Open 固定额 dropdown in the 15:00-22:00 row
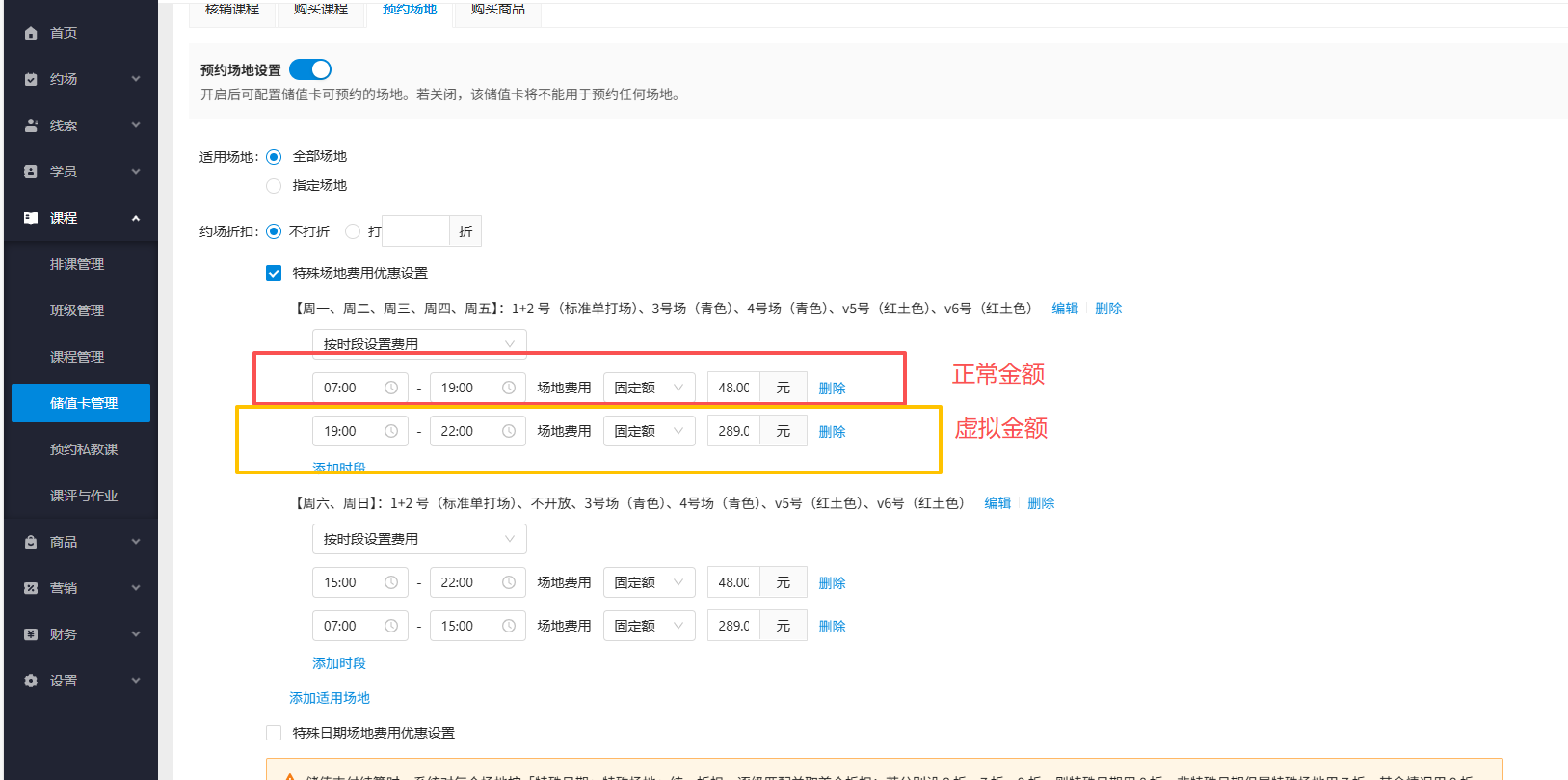1568x780 pixels. coord(650,582)
